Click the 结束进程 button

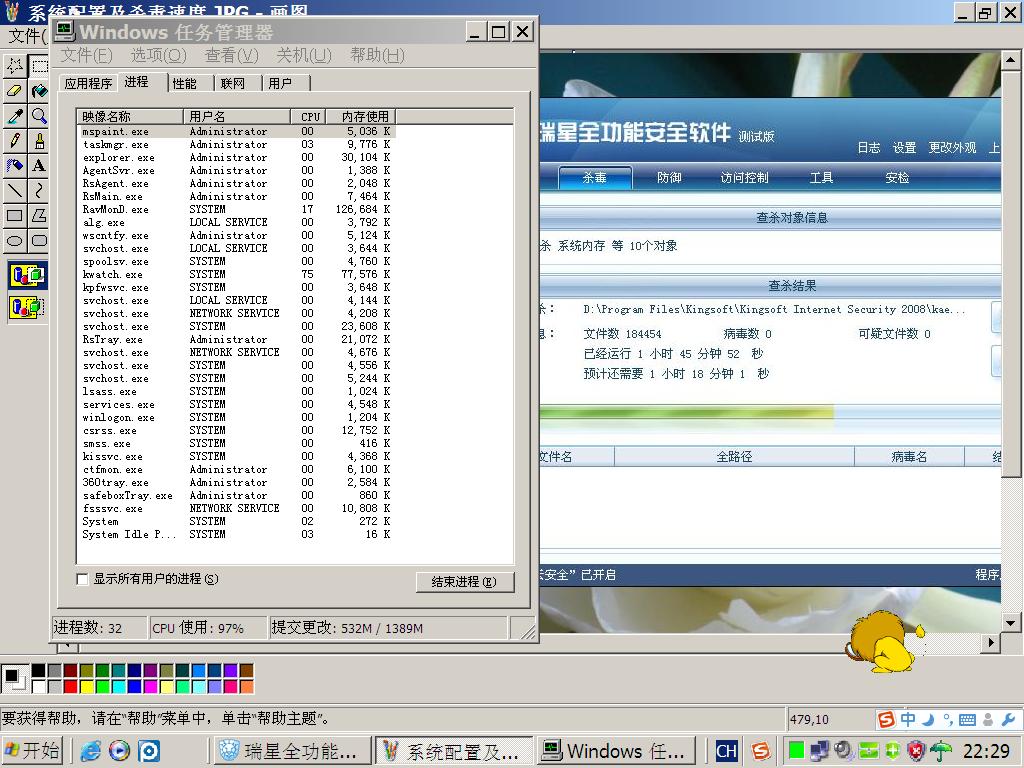coord(464,582)
